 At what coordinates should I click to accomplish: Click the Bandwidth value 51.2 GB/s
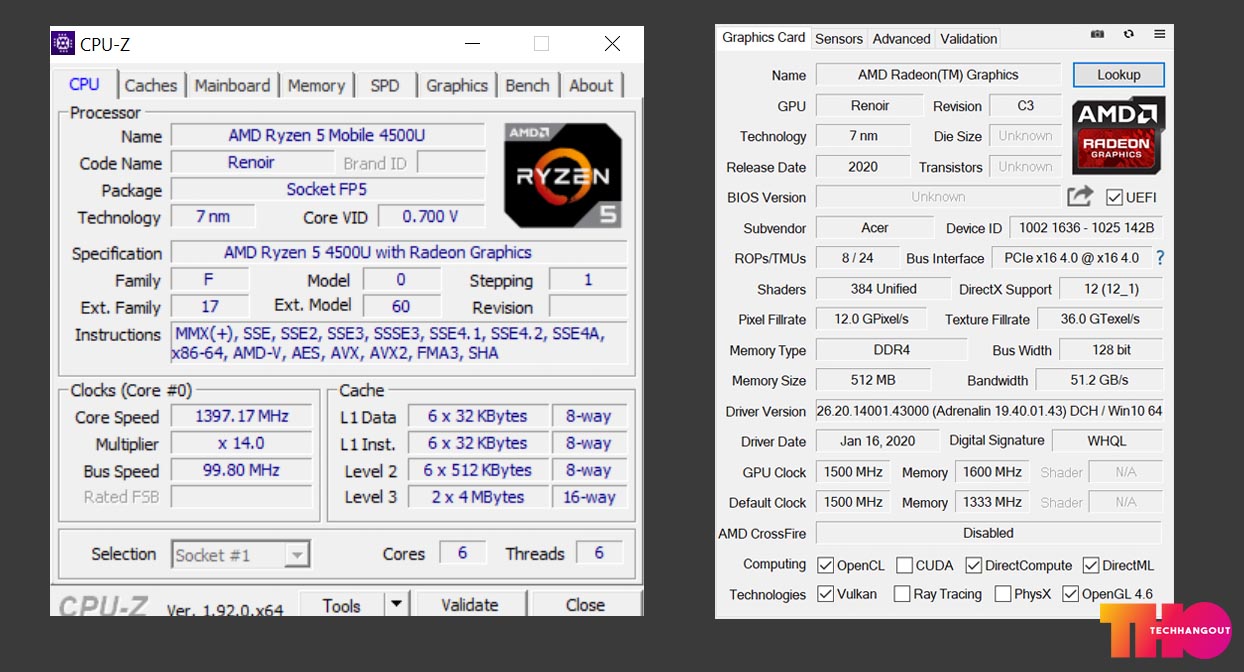[x=1099, y=380]
